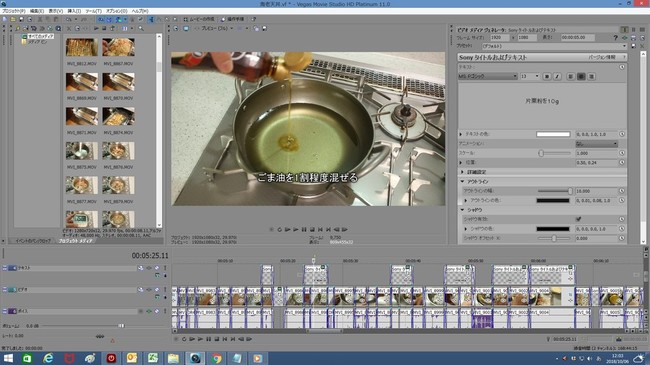
Task: Open the オプション(O) menu
Action: pos(117,11)
